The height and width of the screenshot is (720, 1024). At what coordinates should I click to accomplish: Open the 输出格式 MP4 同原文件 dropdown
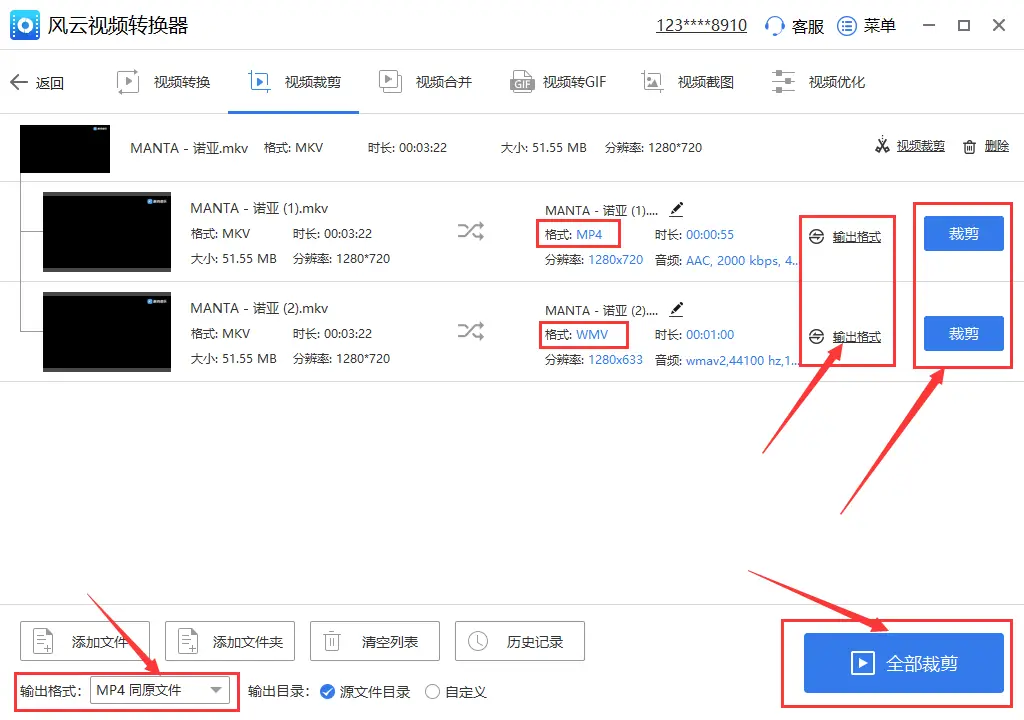coord(160,690)
